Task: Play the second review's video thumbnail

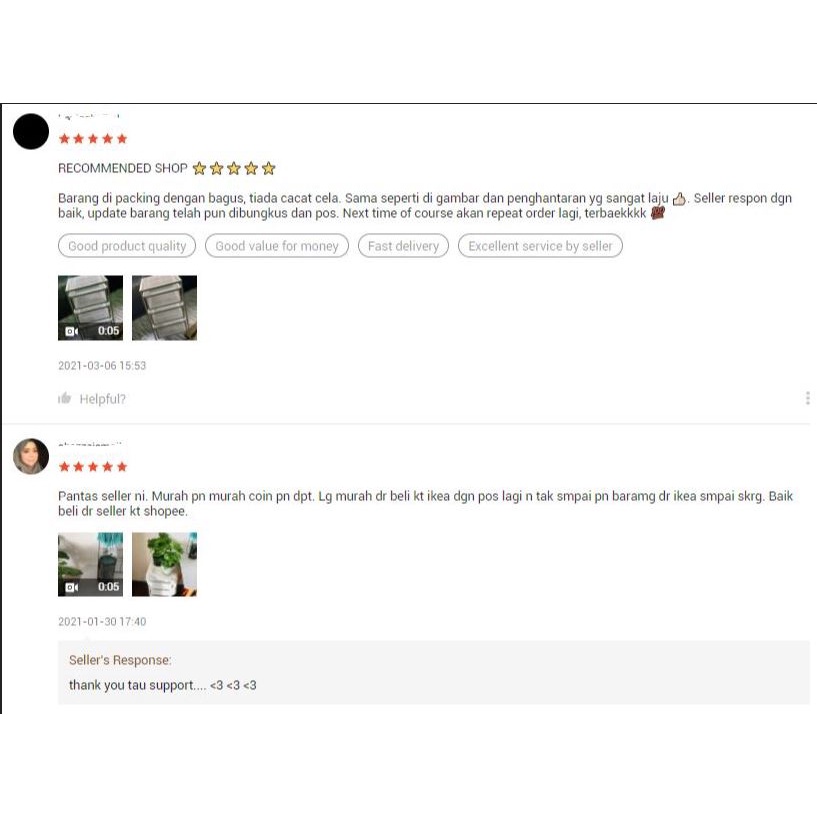Action: coord(91,564)
